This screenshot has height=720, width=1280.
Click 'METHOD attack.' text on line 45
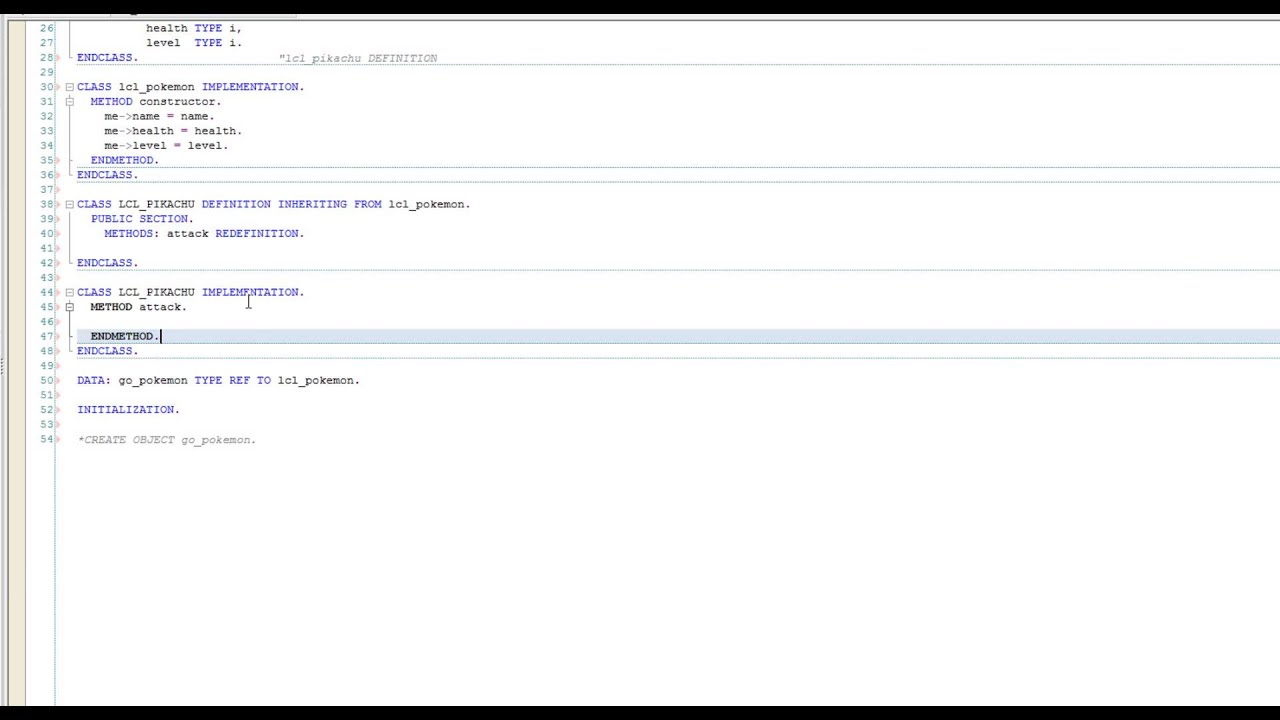[x=138, y=307]
